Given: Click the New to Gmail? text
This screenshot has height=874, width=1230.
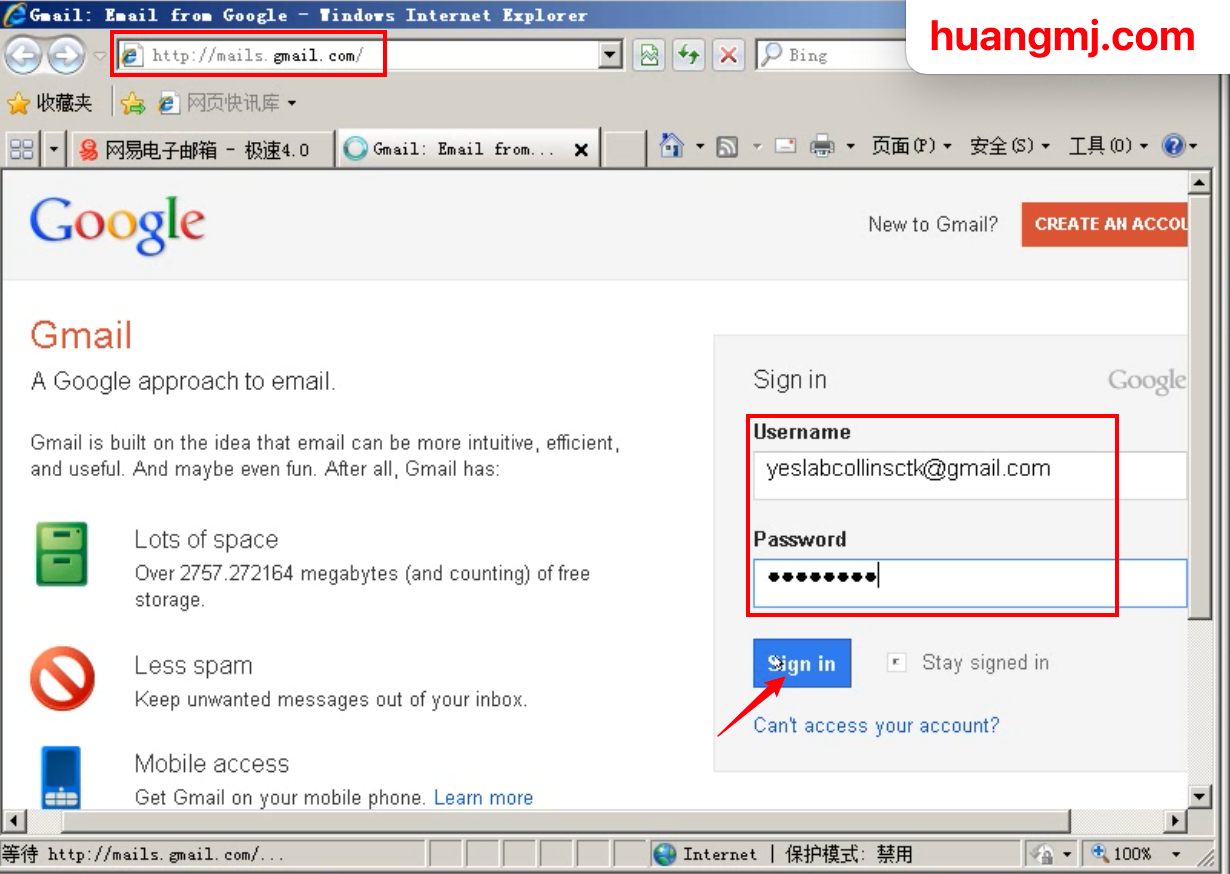Looking at the screenshot, I should [x=933, y=224].
